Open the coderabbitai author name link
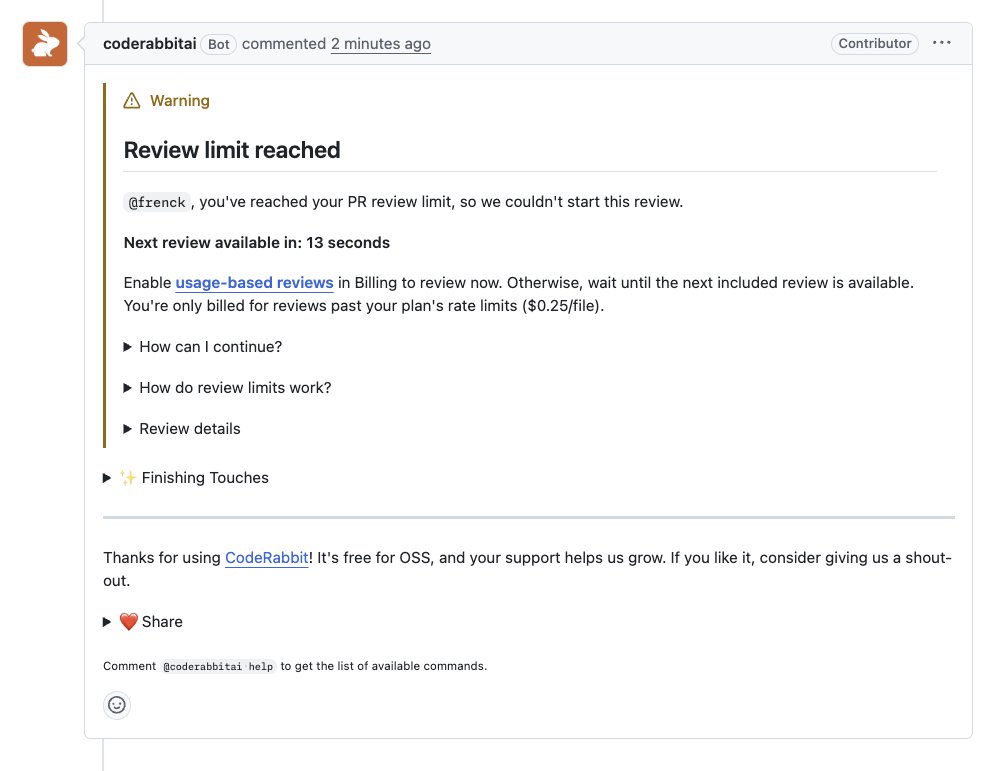994x771 pixels. [x=150, y=44]
